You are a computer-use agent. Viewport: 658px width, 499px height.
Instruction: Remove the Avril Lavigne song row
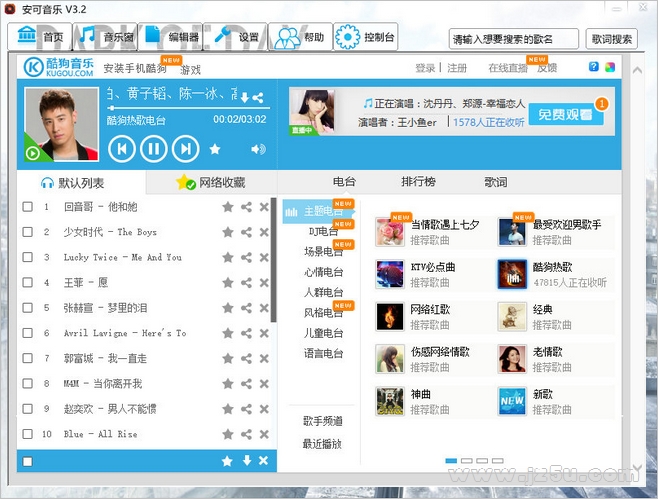click(x=264, y=333)
